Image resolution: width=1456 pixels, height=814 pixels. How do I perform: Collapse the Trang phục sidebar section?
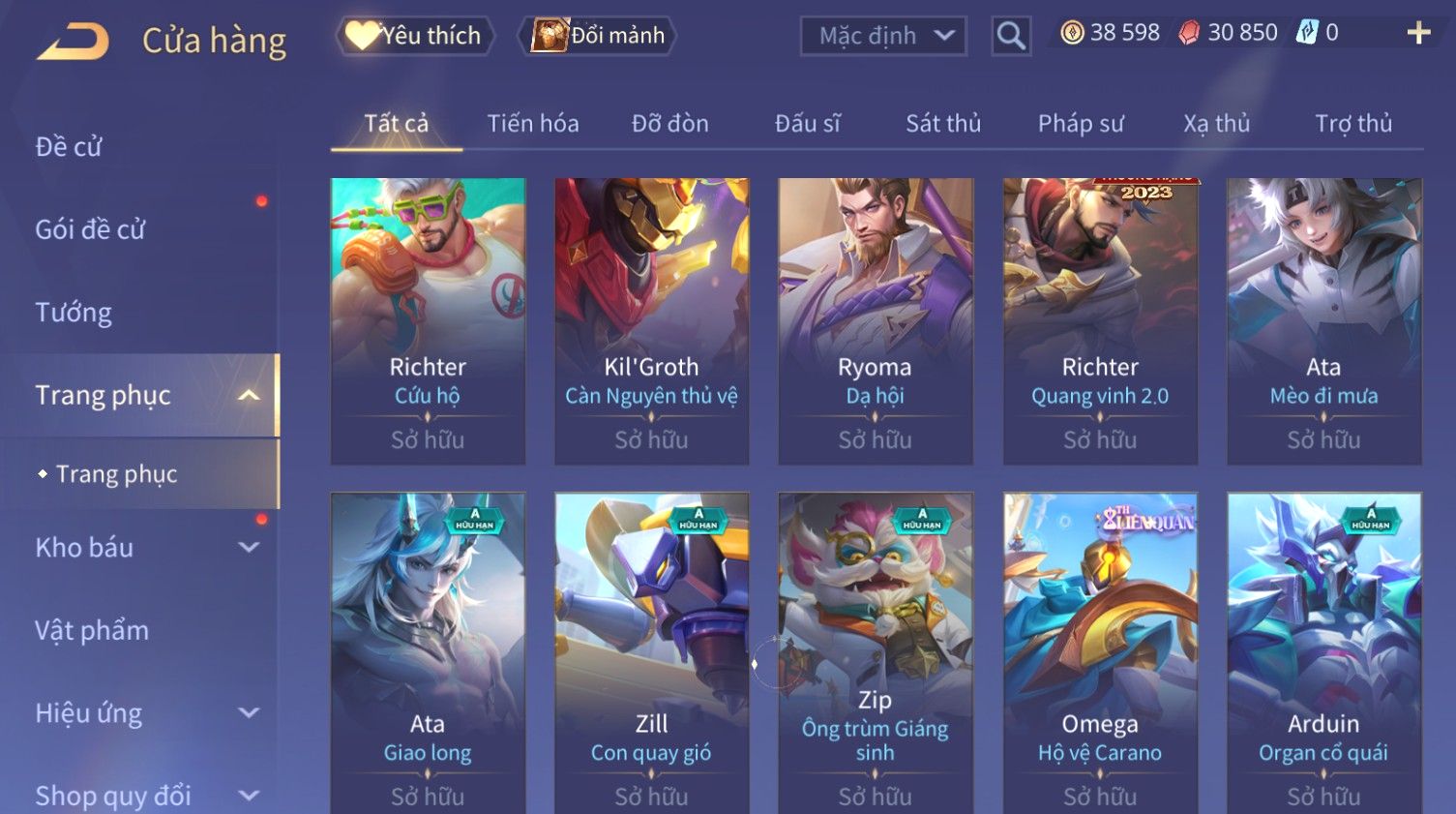(x=249, y=395)
